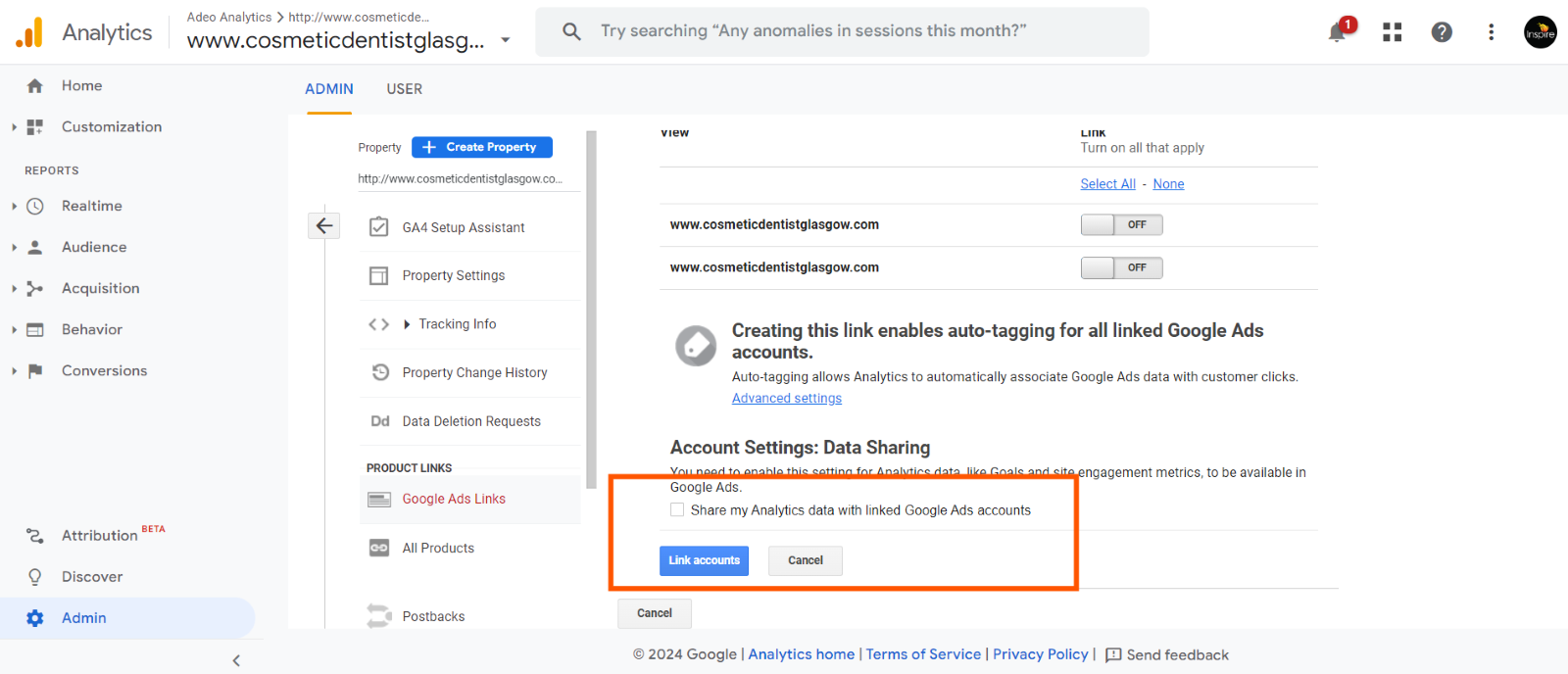Click the Discover lightbulb icon

click(35, 577)
